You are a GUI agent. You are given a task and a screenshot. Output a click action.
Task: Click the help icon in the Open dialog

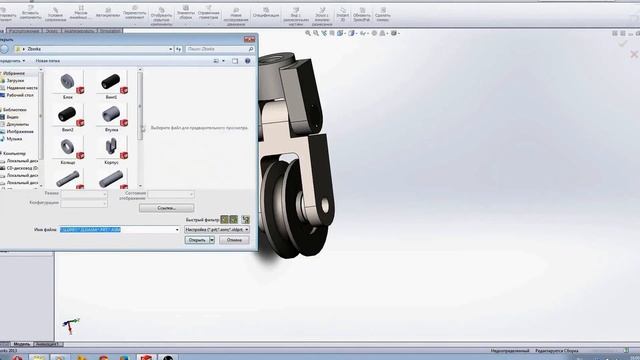(x=247, y=61)
